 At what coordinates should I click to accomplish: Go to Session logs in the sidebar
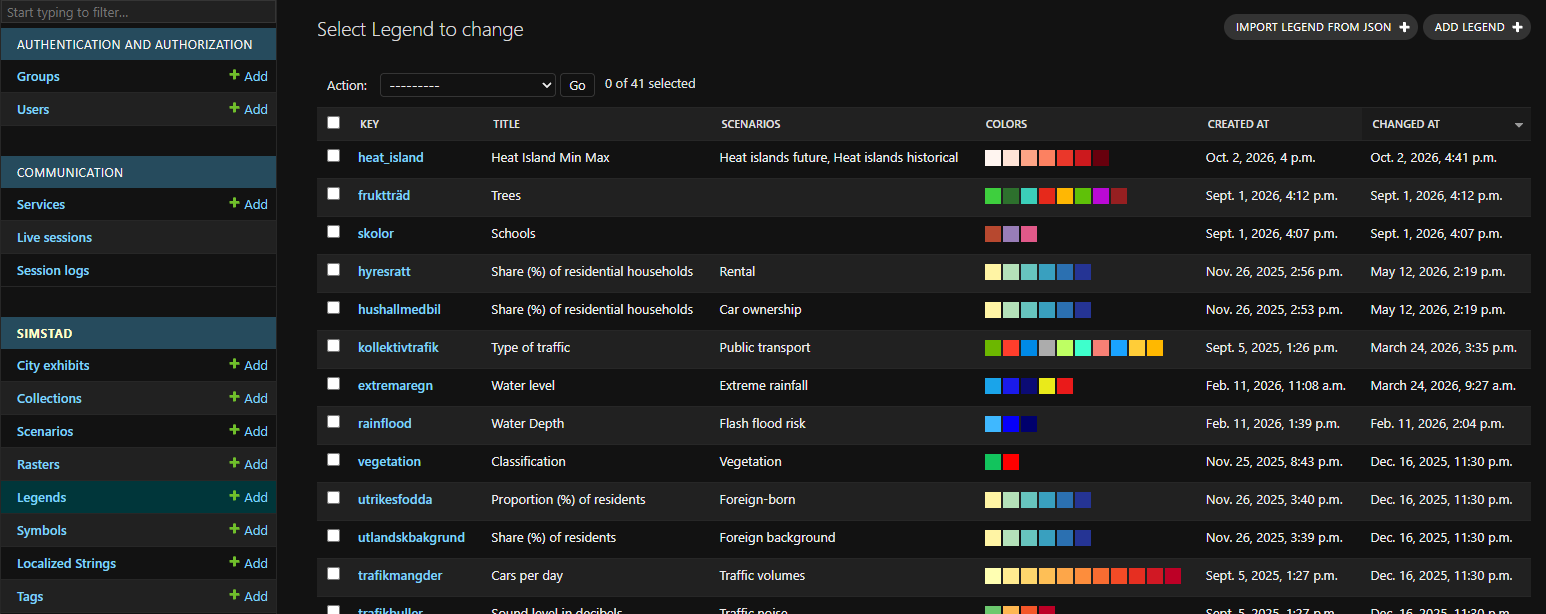click(53, 270)
